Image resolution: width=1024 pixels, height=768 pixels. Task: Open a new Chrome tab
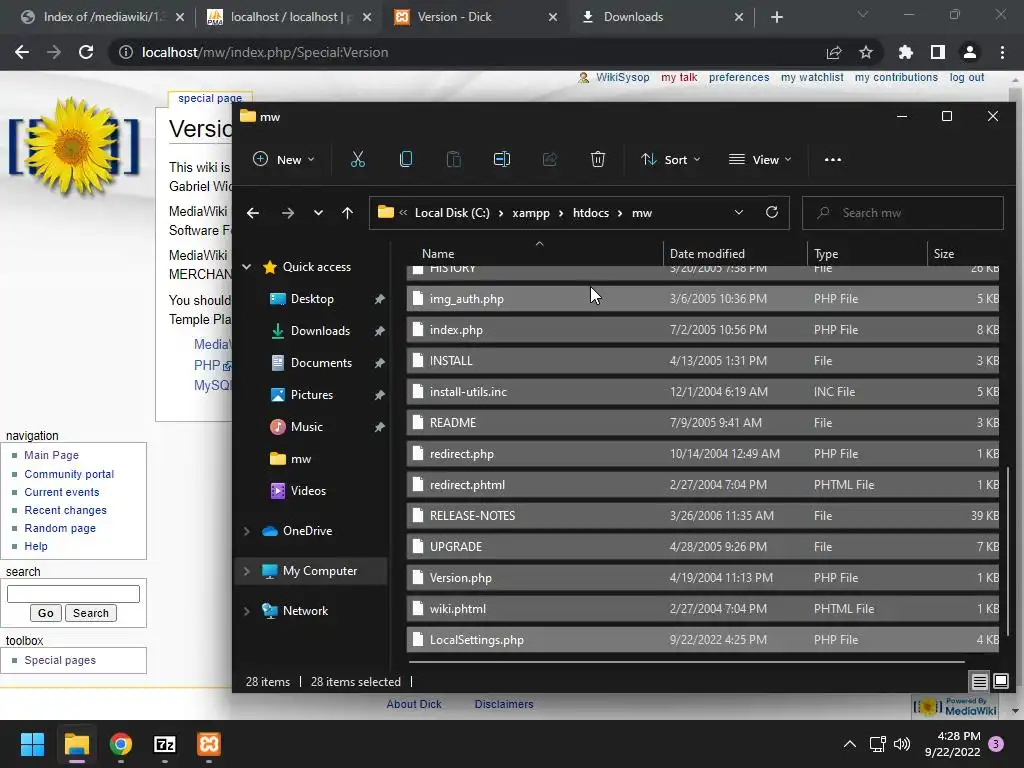(776, 17)
